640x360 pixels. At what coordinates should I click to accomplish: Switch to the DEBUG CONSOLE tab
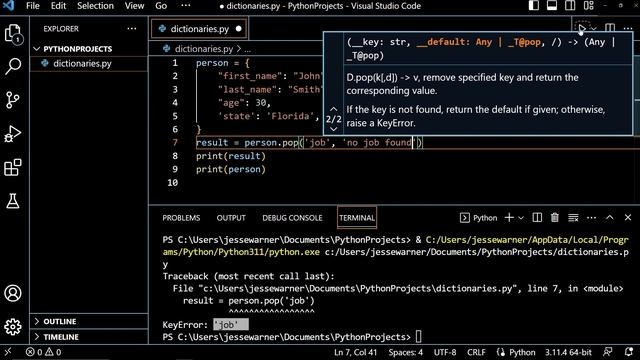pos(292,218)
